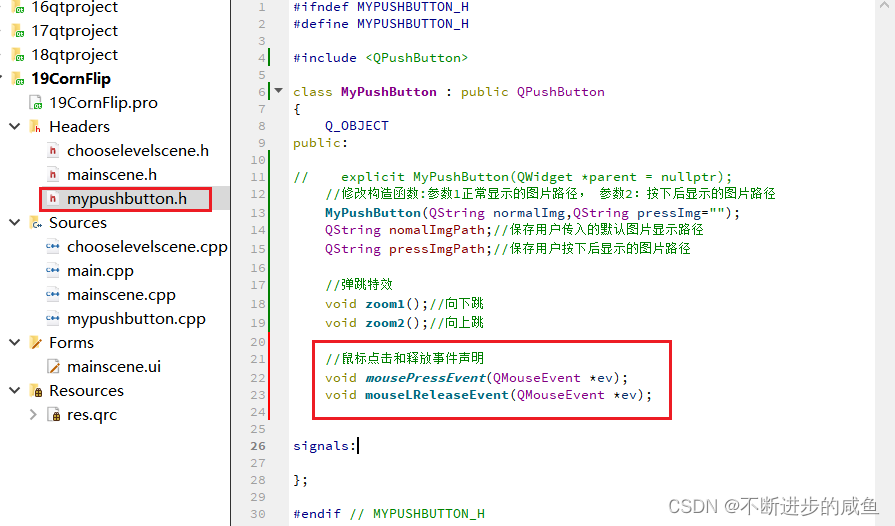
Task: Click the #endif line
Action: (389, 513)
